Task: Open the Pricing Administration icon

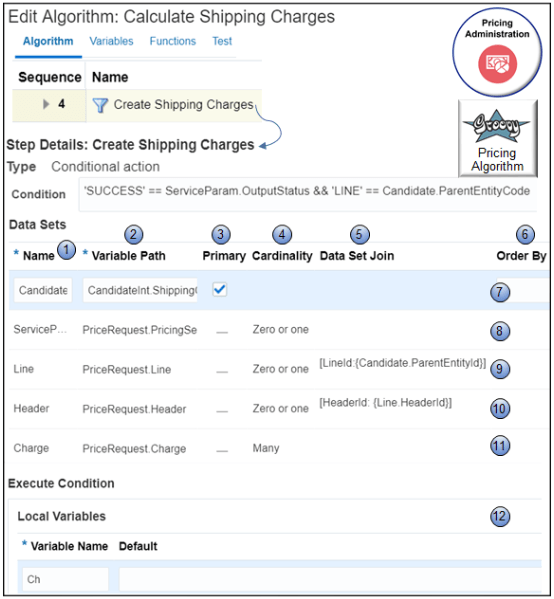Action: 497,52
